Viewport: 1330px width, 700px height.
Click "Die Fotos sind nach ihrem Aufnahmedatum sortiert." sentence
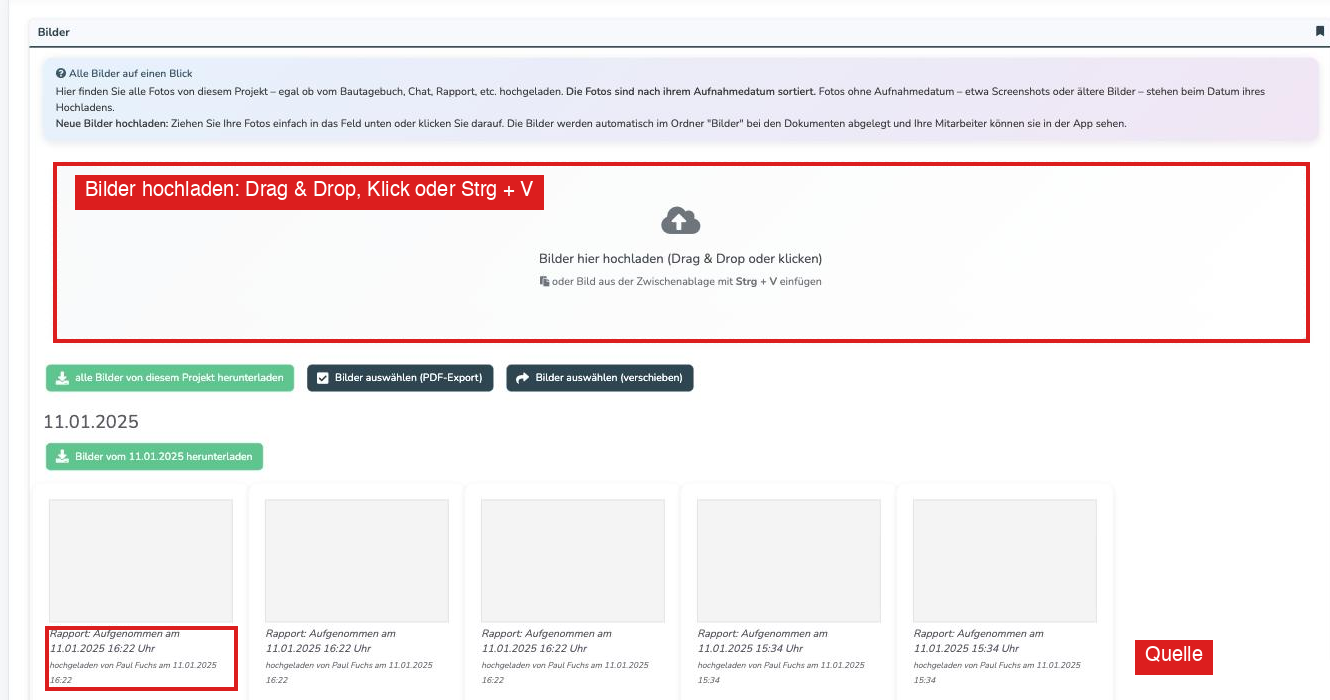click(690, 91)
